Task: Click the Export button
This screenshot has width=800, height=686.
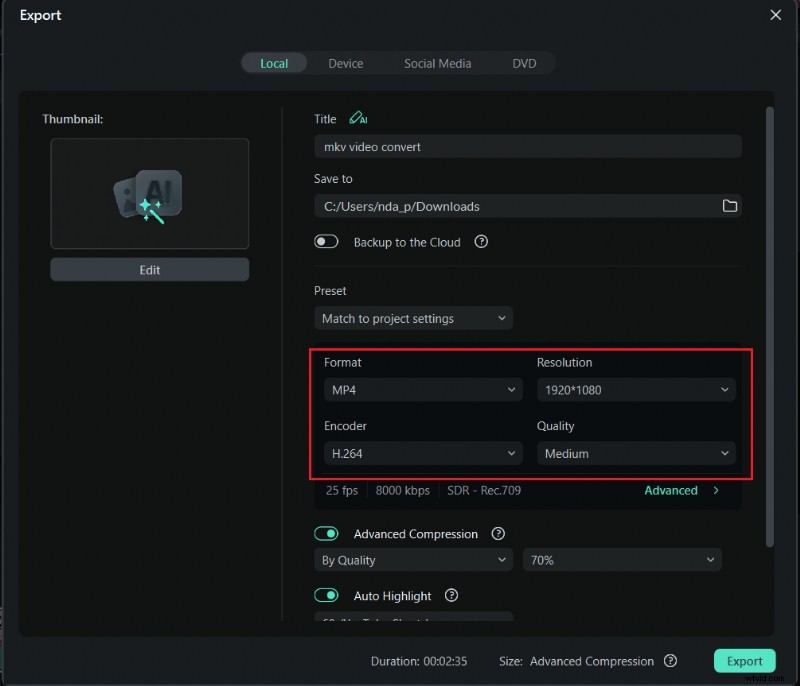Action: click(x=744, y=661)
